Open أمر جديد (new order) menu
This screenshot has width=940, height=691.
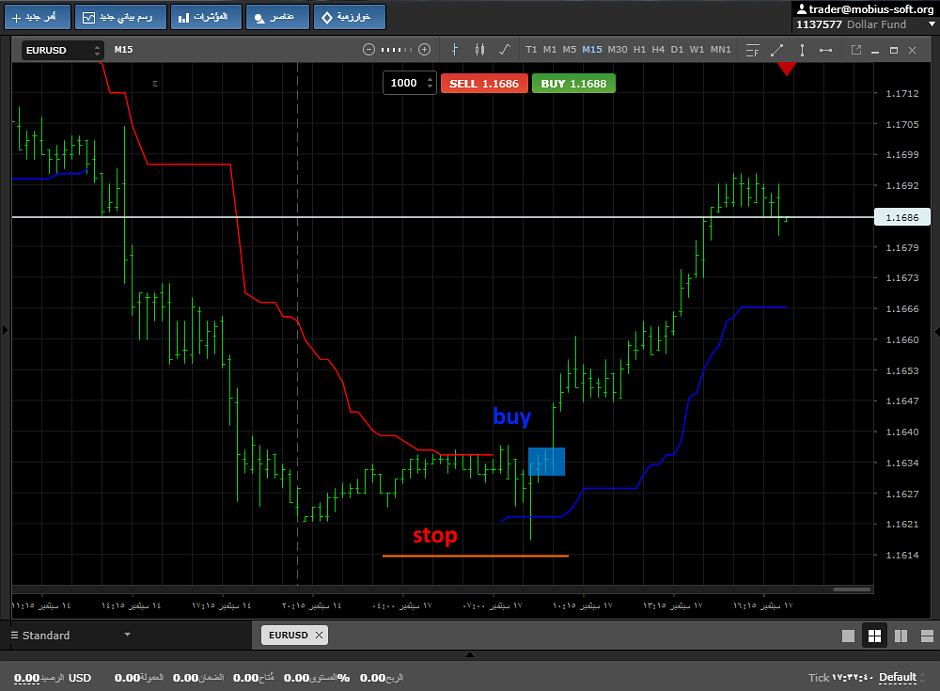tap(38, 17)
